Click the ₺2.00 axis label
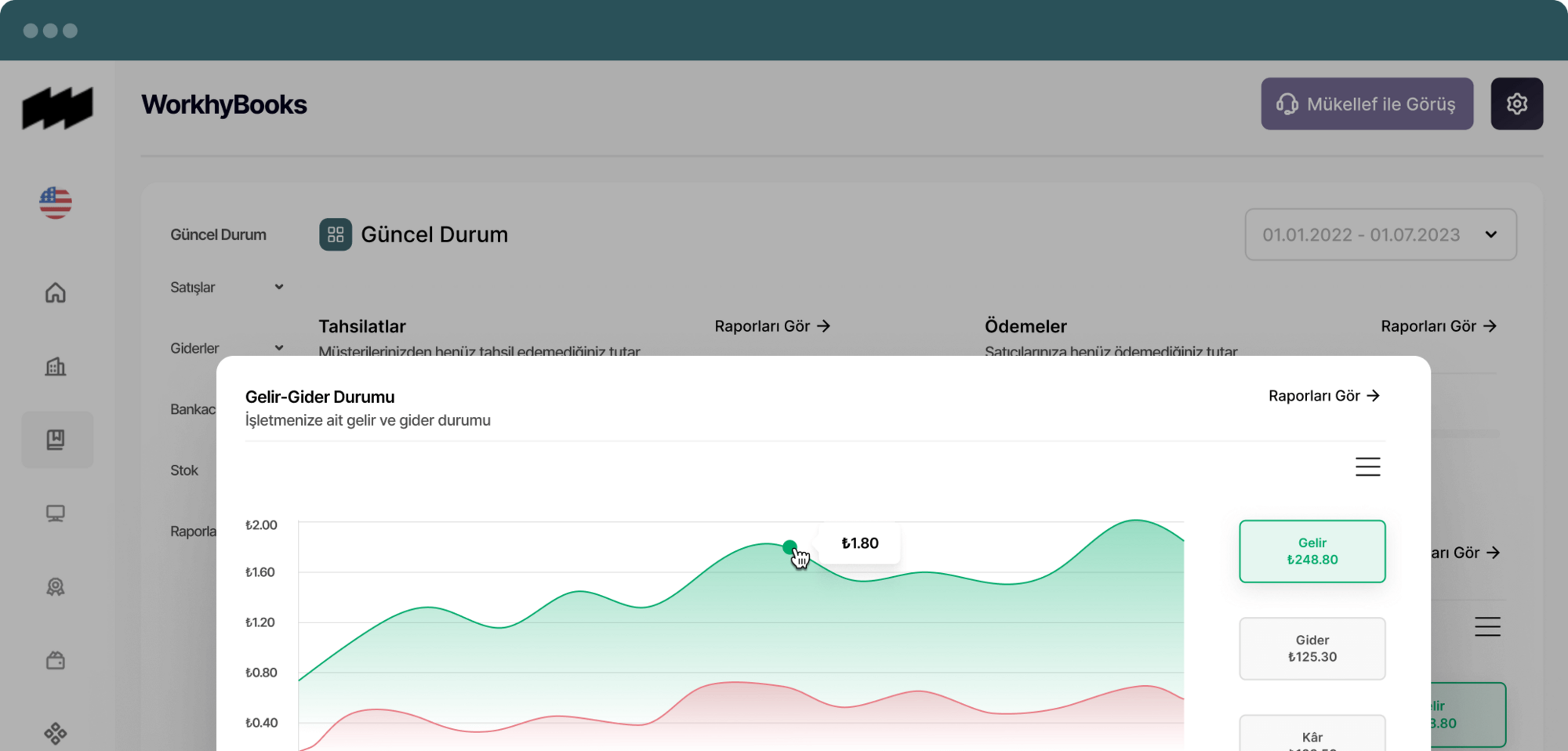Viewport: 1568px width, 751px height. point(261,525)
